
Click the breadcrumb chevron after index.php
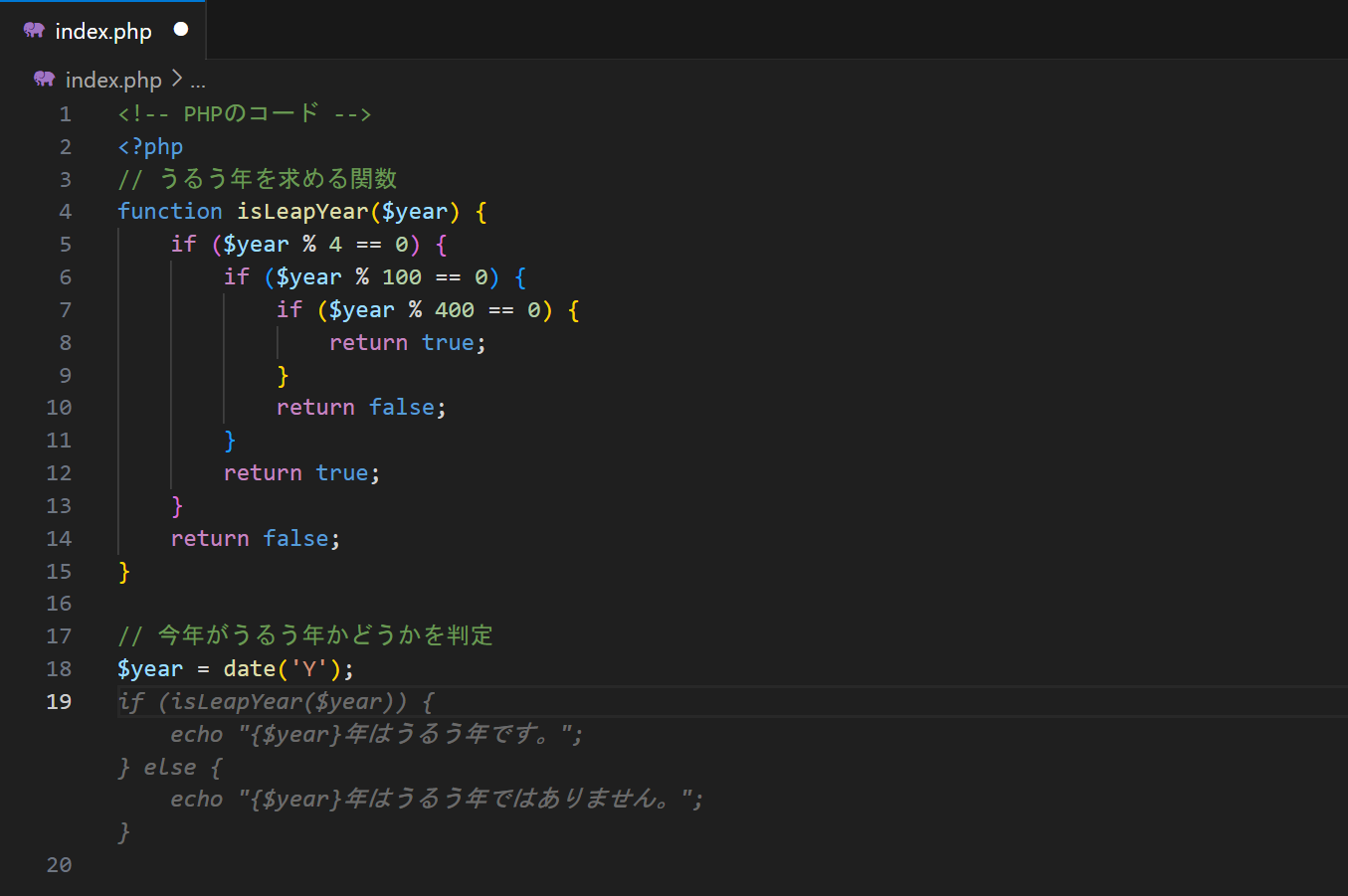click(177, 79)
